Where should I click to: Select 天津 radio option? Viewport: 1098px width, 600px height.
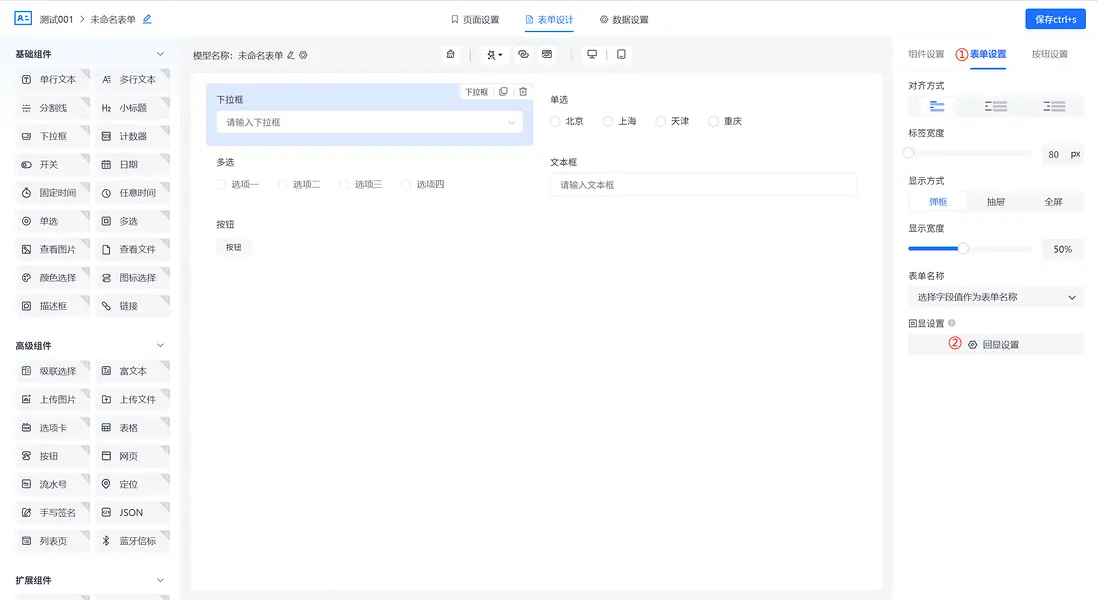[x=660, y=122]
